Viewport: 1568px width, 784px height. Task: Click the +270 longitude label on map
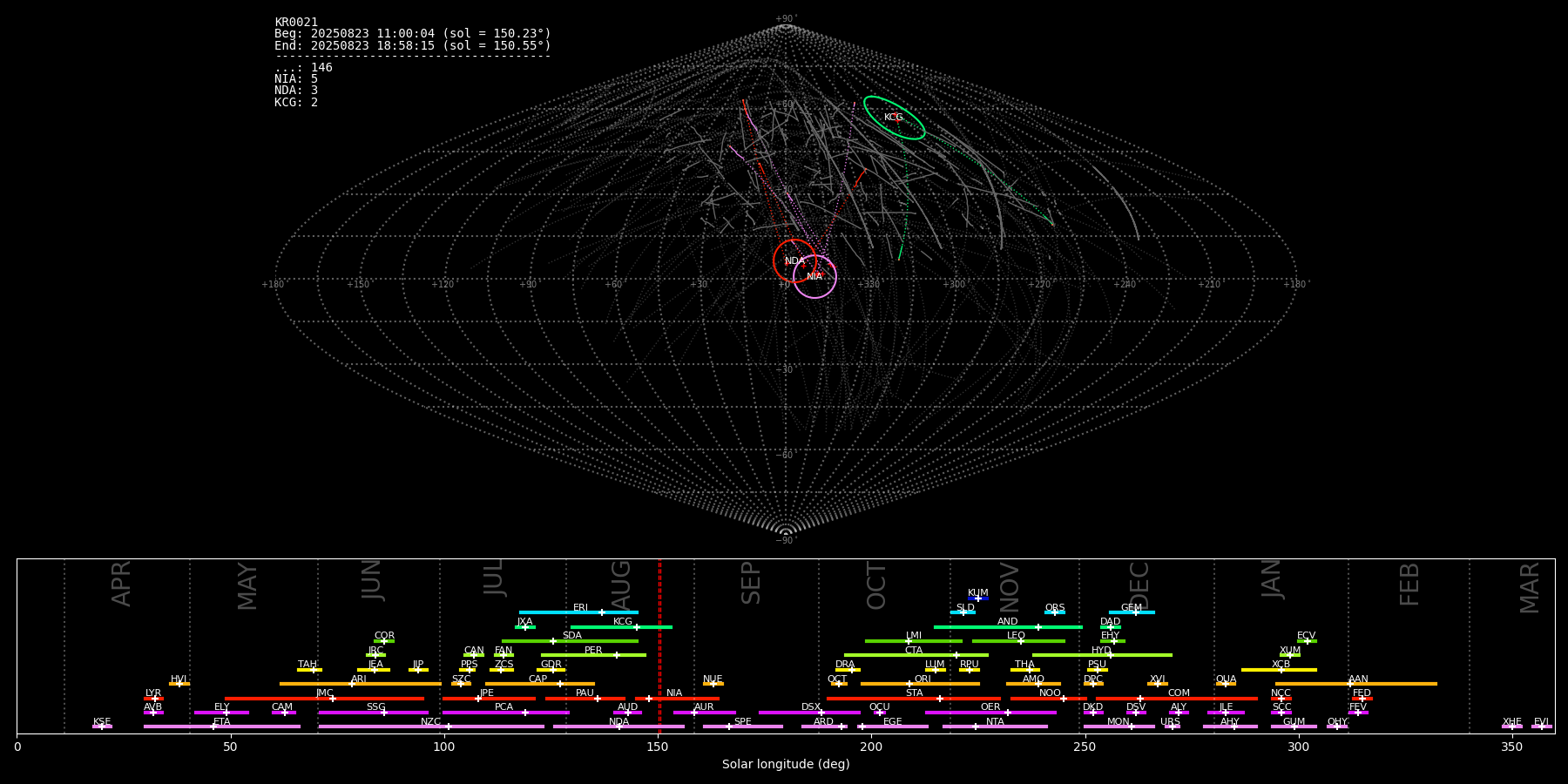pyautogui.click(x=1039, y=285)
